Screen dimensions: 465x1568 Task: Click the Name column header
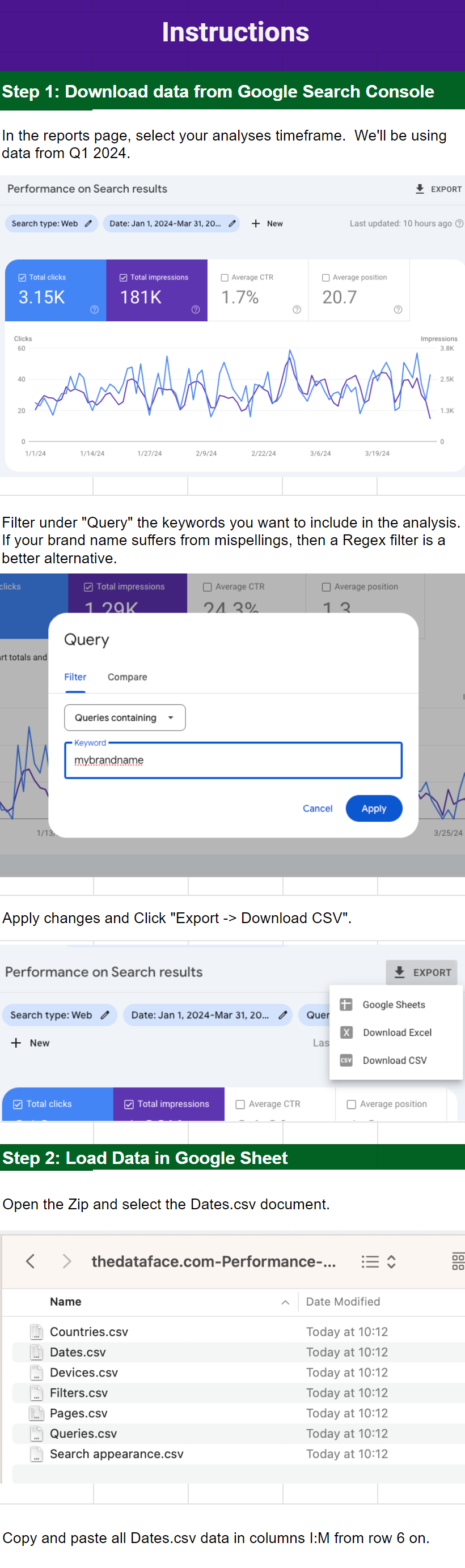66,1302
